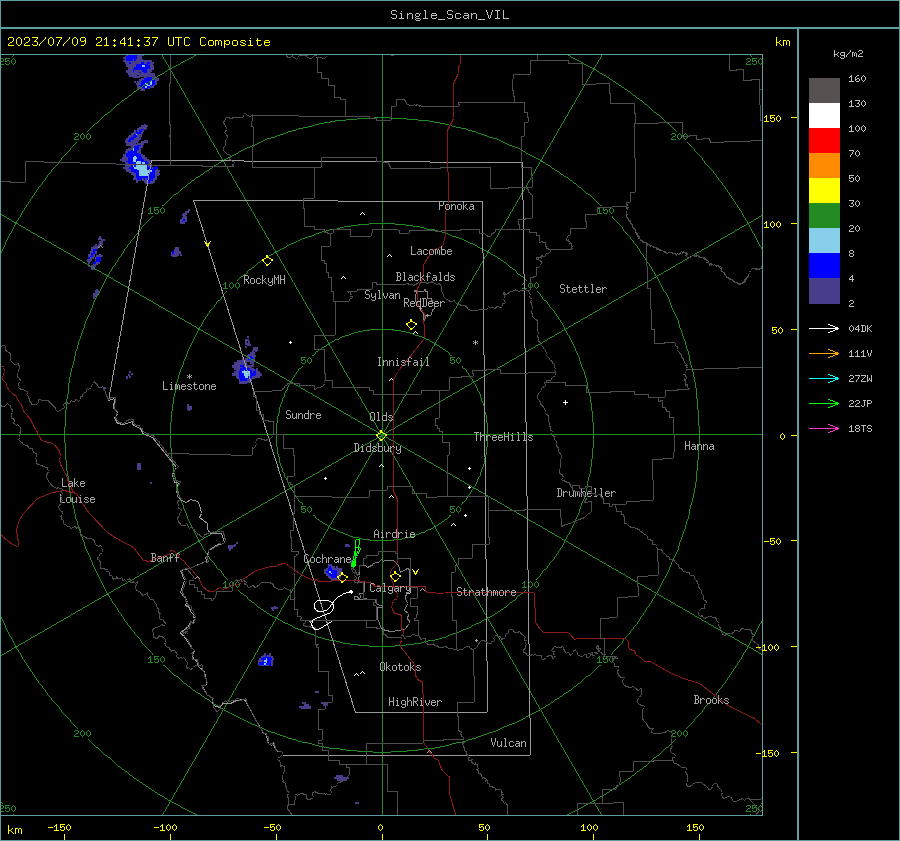
Task: Click the orange 111V arrow in legend
Action: click(x=824, y=354)
